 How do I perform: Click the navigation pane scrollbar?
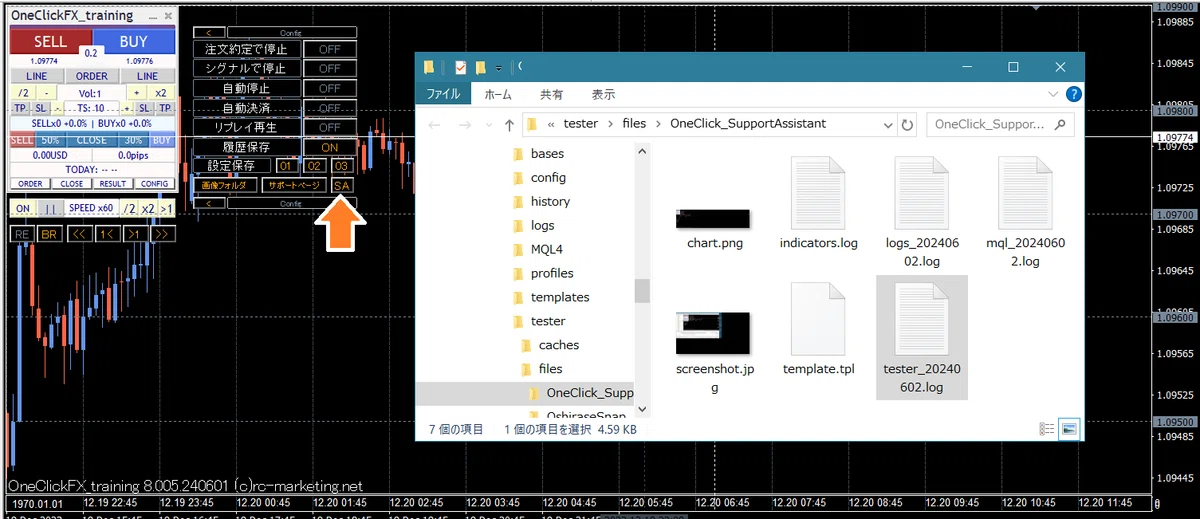pyautogui.click(x=642, y=290)
